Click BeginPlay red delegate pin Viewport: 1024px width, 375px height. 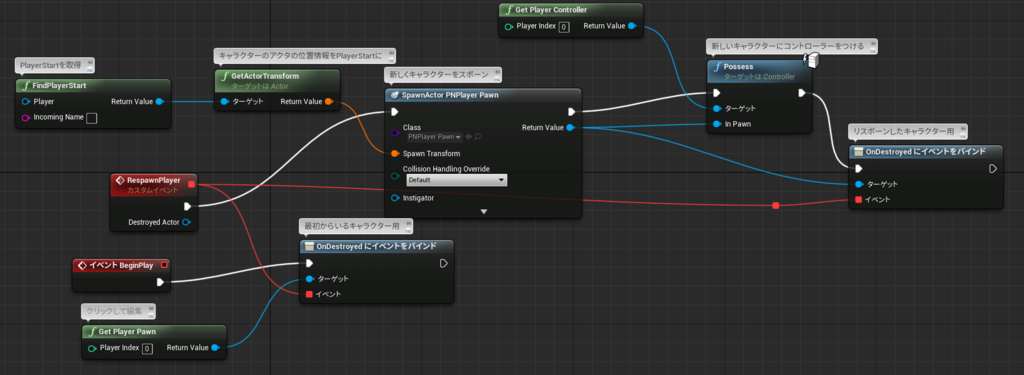pyautogui.click(x=164, y=265)
